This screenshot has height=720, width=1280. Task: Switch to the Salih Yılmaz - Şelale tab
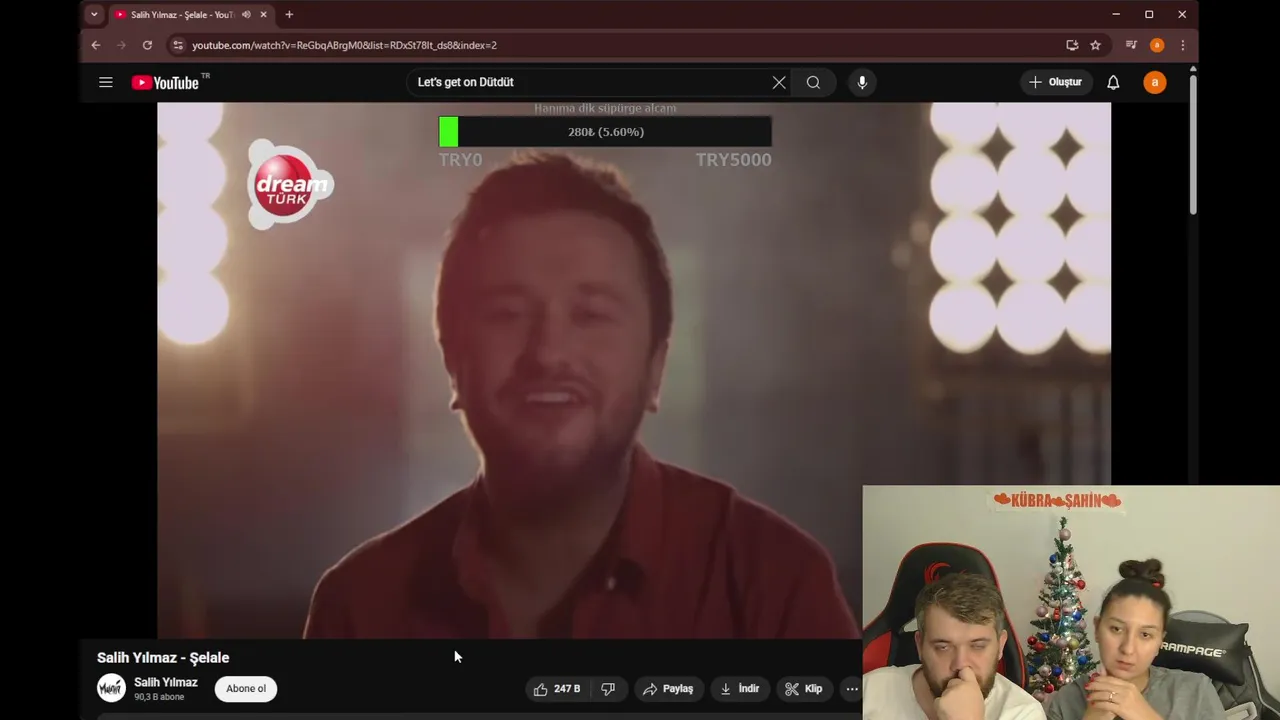tap(182, 15)
